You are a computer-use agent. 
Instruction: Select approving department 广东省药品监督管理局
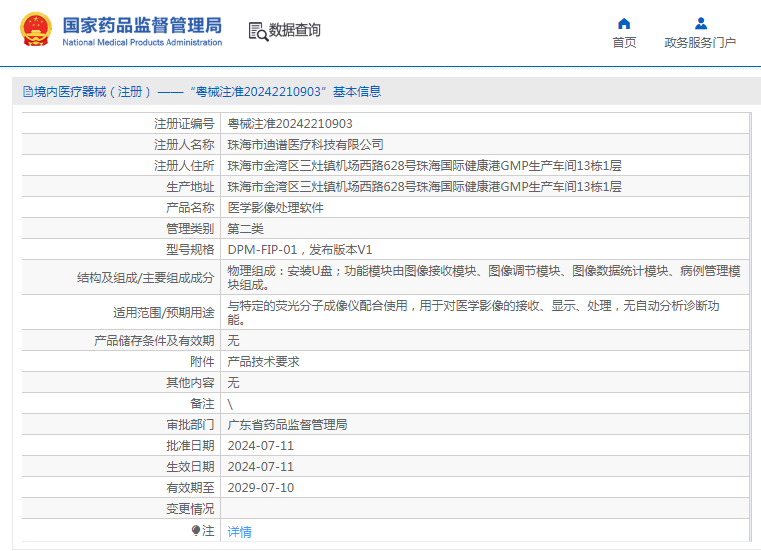click(x=287, y=425)
